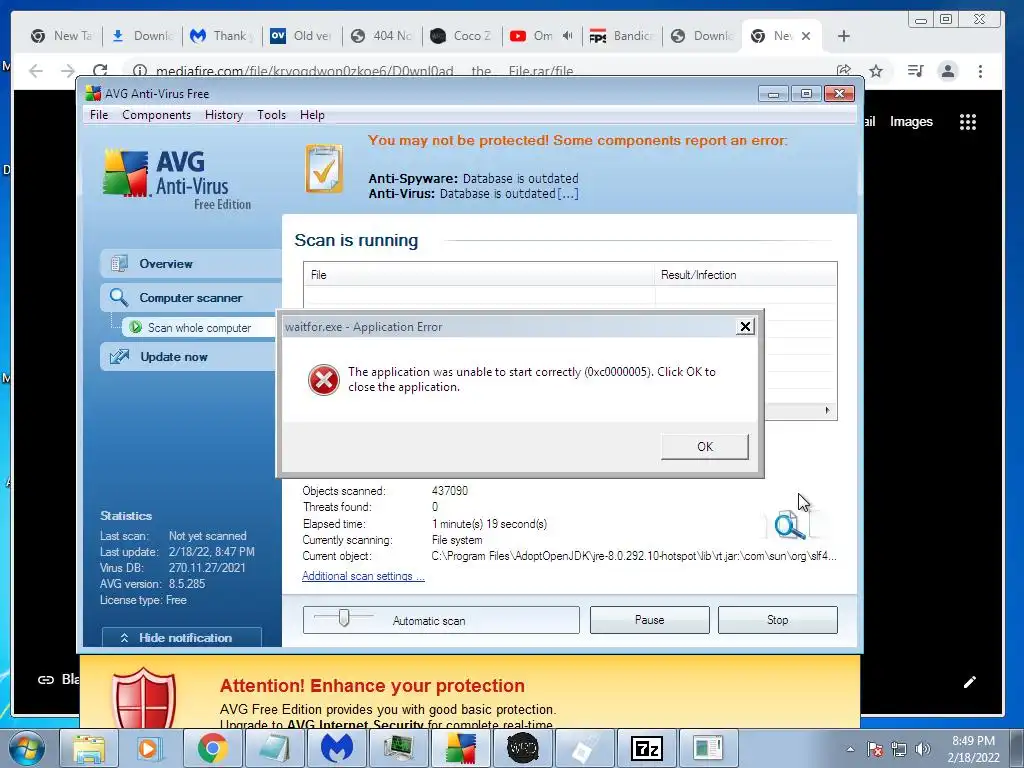Stop the running AVG scan

[777, 620]
